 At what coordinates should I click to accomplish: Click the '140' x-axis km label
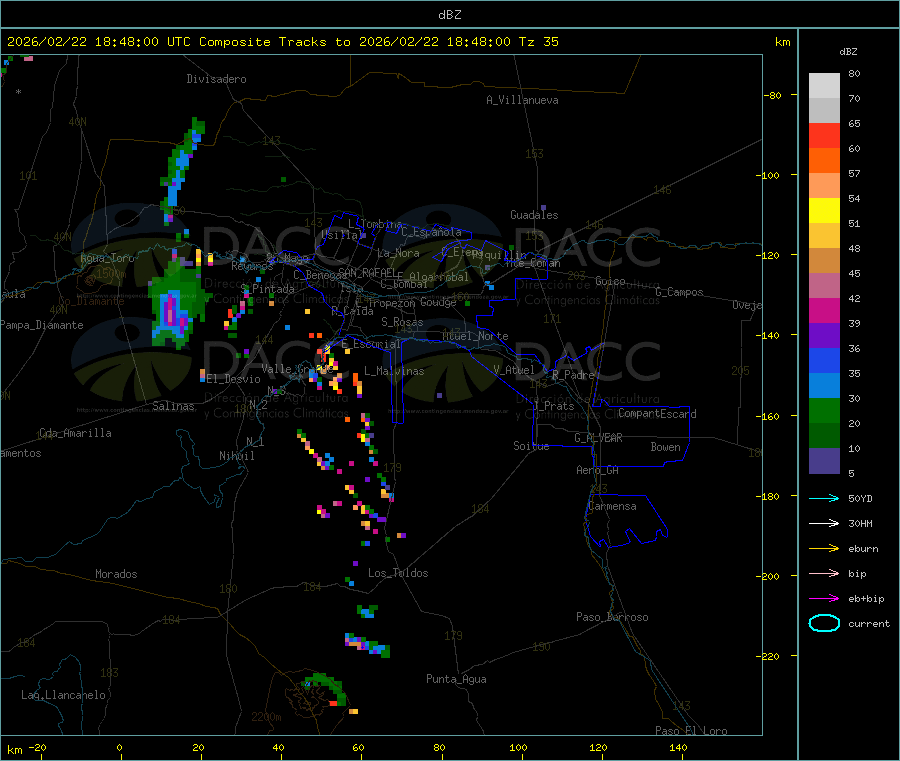coord(678,747)
